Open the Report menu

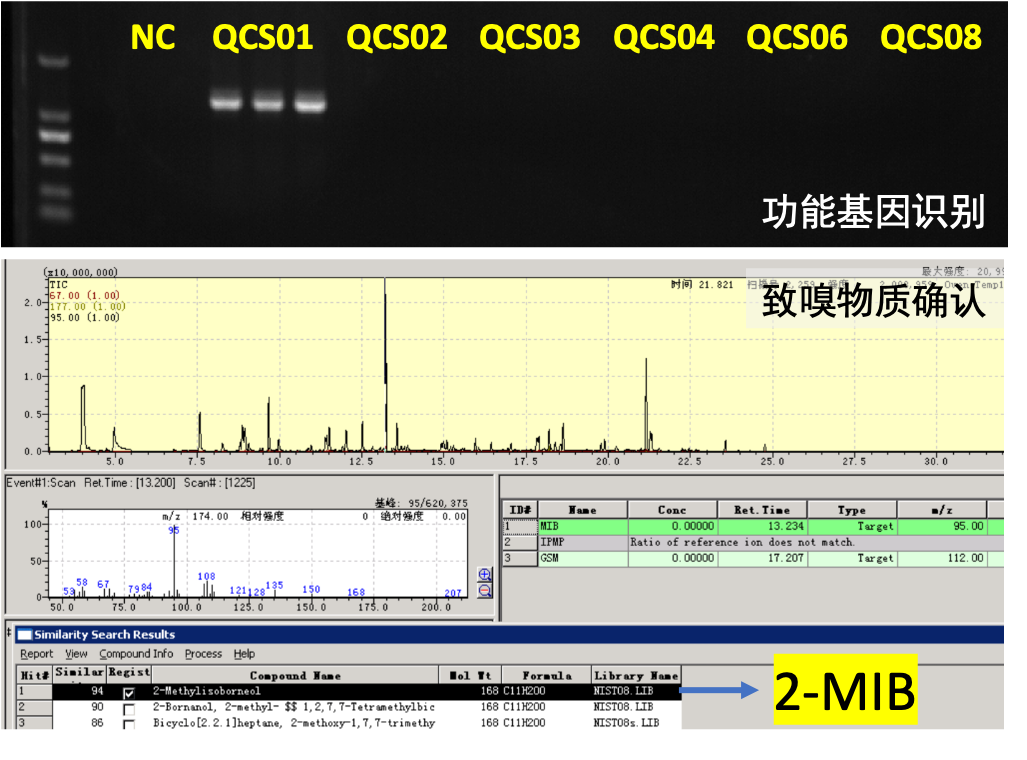(37, 654)
